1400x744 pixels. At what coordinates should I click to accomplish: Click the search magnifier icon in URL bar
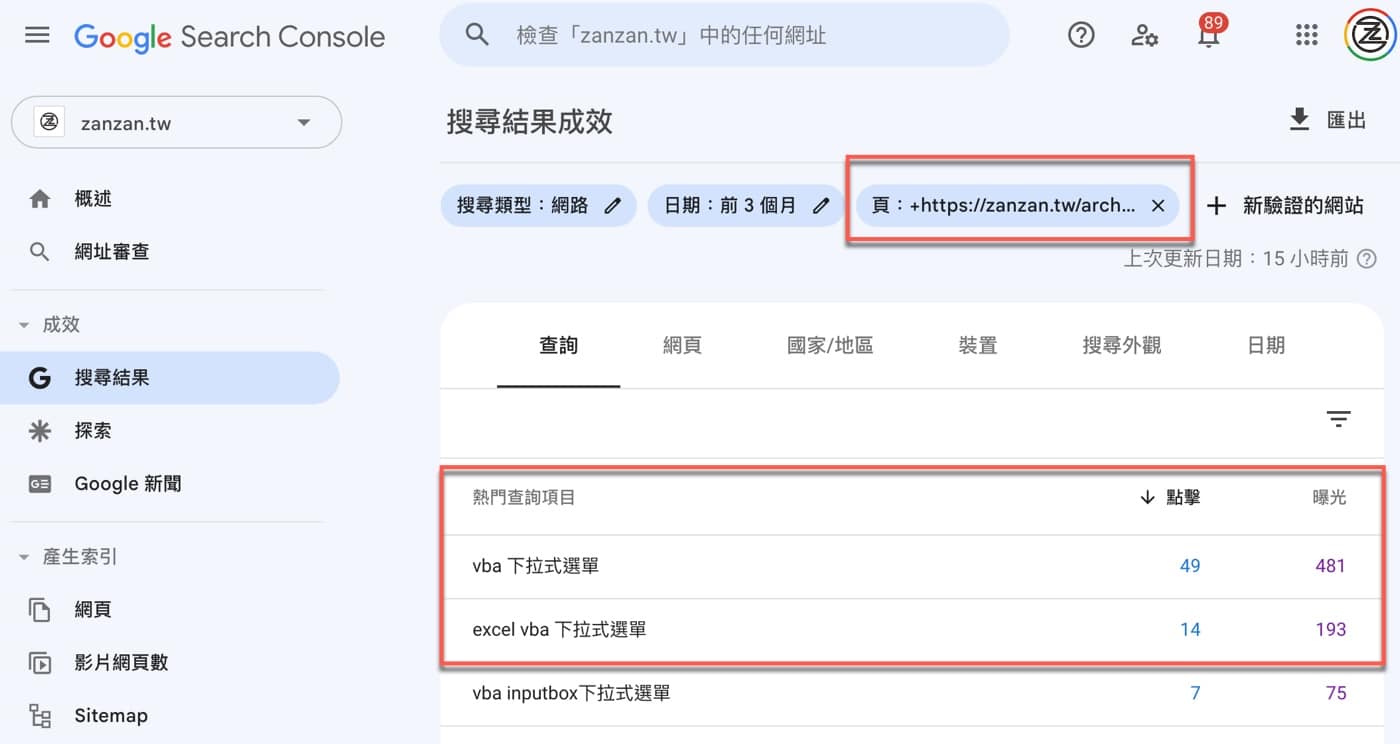point(477,35)
